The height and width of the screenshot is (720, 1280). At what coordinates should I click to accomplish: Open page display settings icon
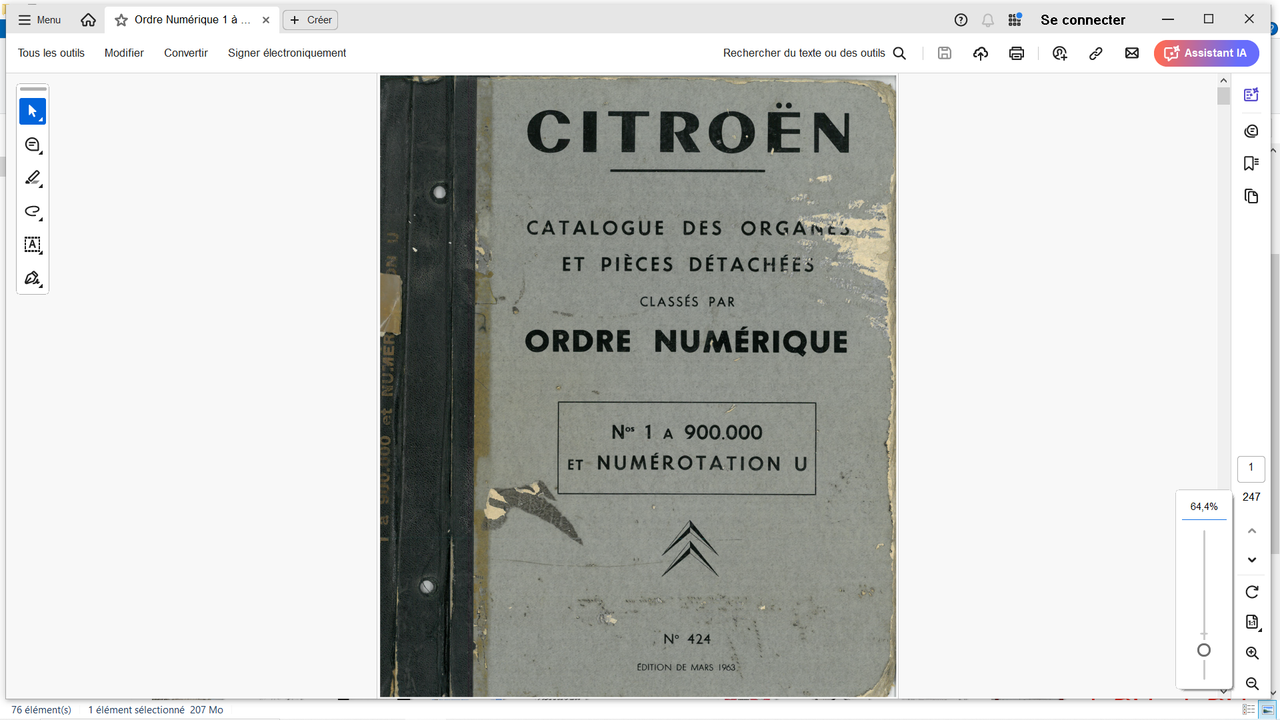coord(1252,622)
